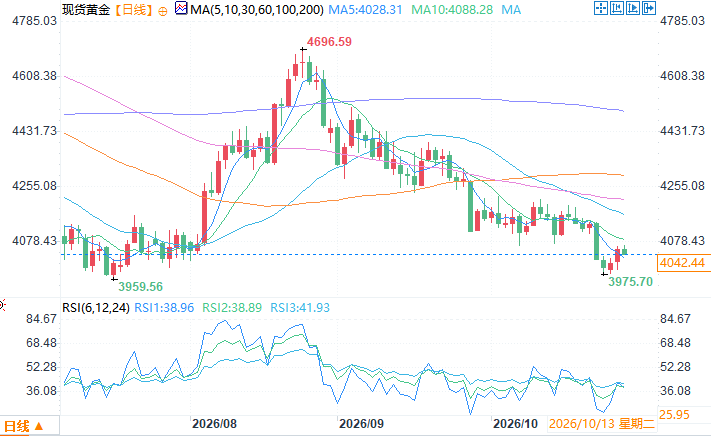Click the current price tag 4042.44
This screenshot has height=436, width=711.
[682, 263]
